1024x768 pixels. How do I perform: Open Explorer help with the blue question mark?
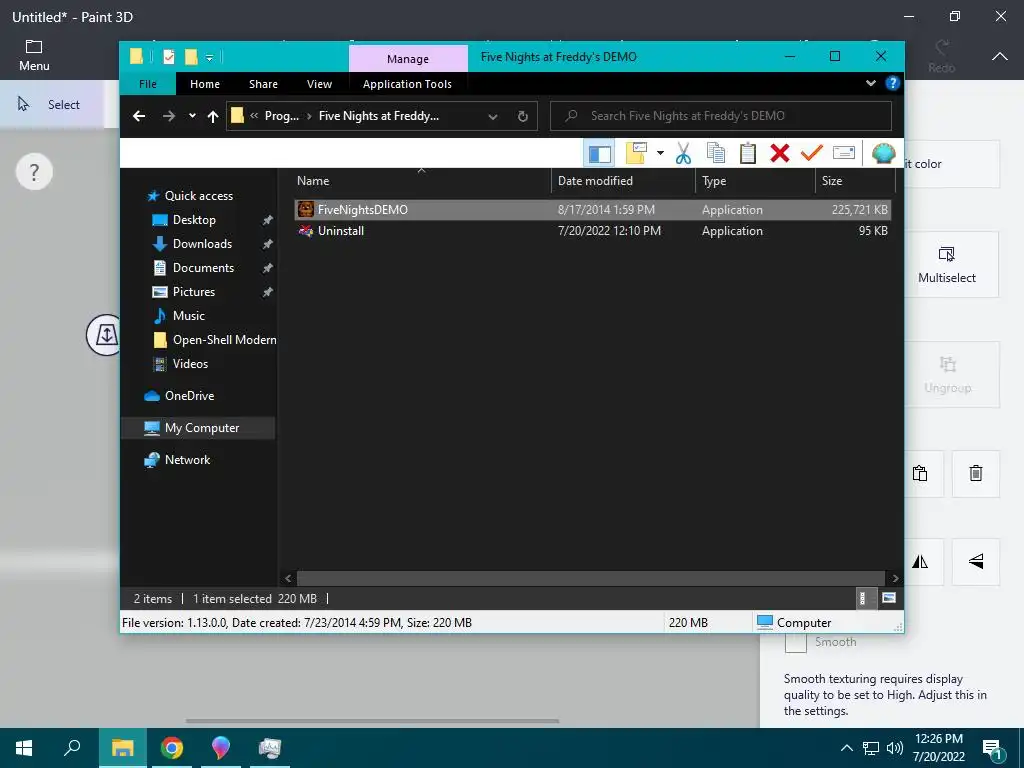pyautogui.click(x=892, y=83)
